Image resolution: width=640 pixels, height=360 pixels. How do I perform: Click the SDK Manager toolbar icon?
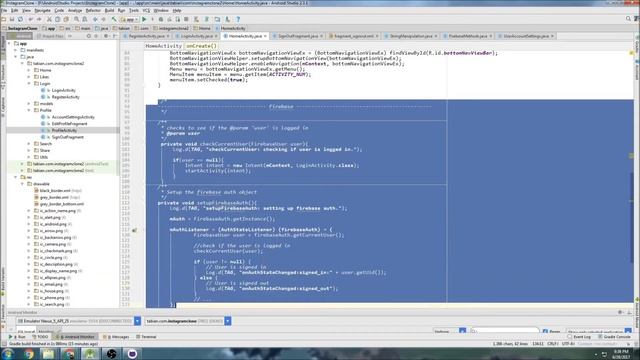click(x=228, y=19)
